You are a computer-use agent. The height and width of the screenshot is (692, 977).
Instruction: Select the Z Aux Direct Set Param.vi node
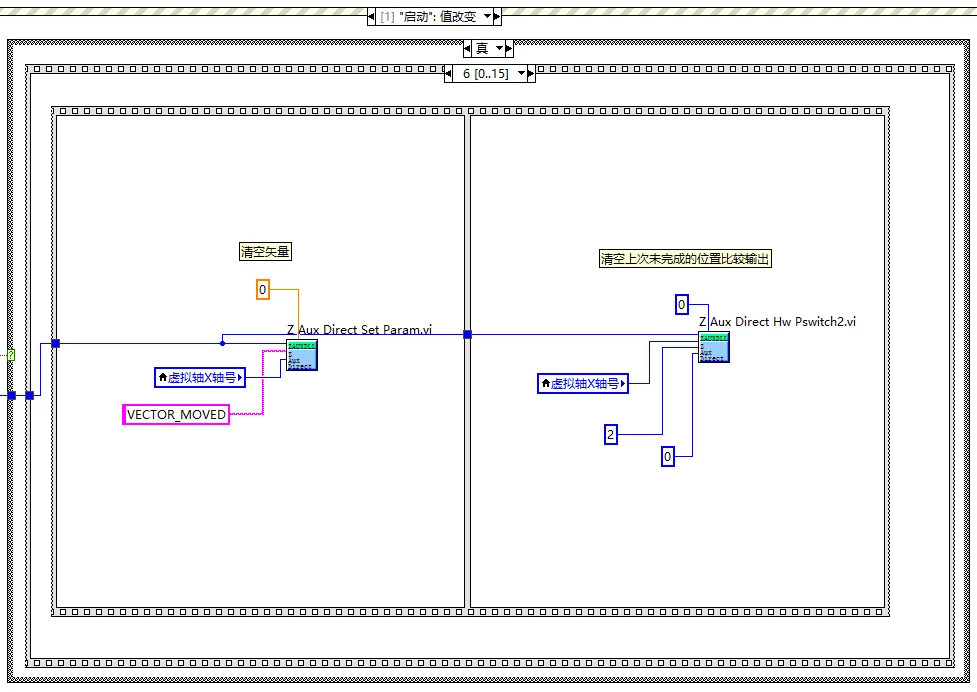click(302, 355)
